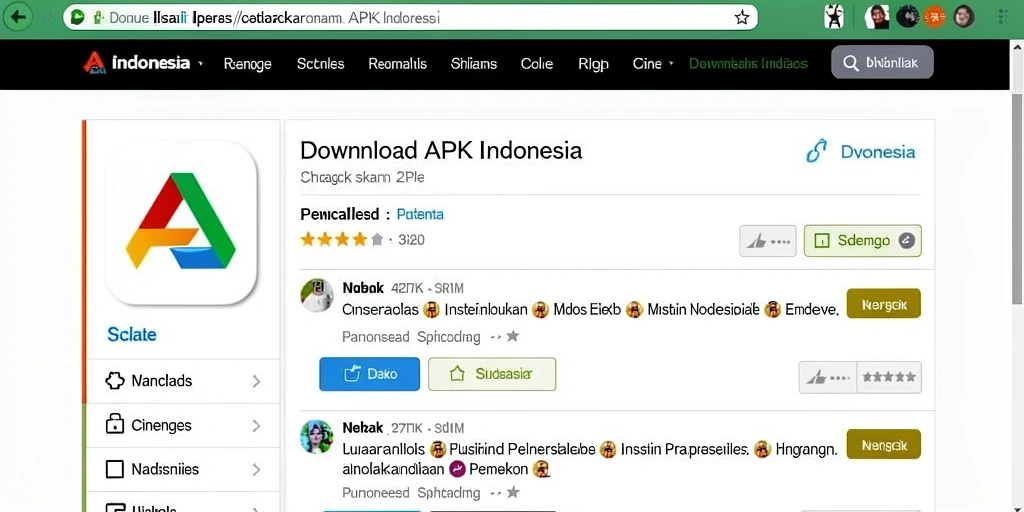The width and height of the screenshot is (1024, 512).
Task: Click the Nabak reviewer name
Action: tap(363, 287)
